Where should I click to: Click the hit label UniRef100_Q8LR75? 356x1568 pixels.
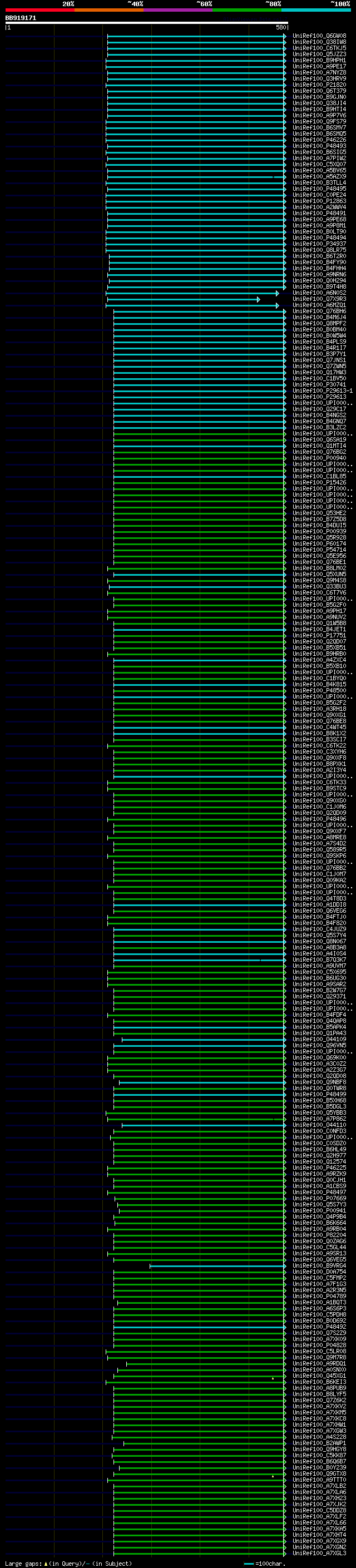point(319,250)
